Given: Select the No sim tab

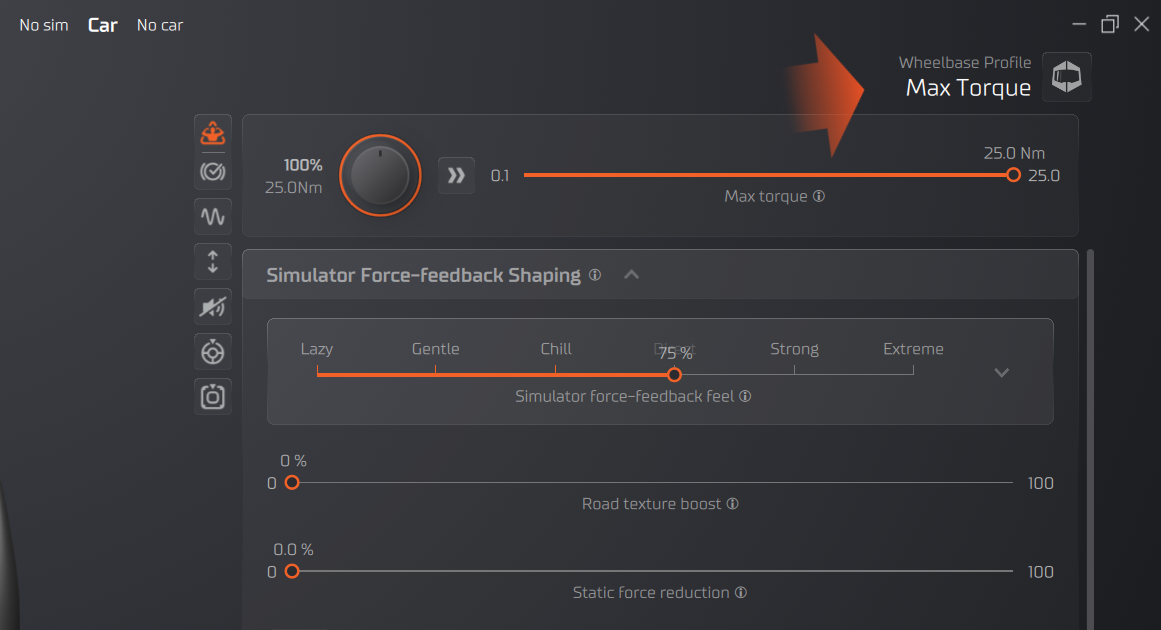Looking at the screenshot, I should tap(43, 24).
